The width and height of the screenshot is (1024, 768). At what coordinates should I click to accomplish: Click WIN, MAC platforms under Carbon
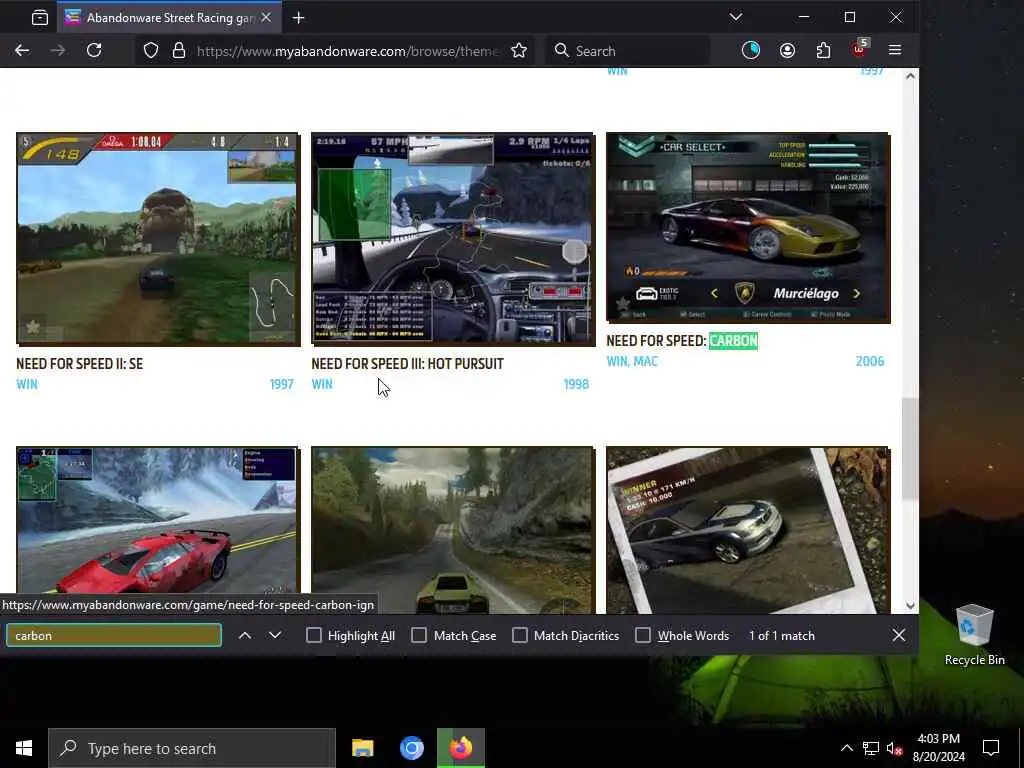pyautogui.click(x=632, y=361)
